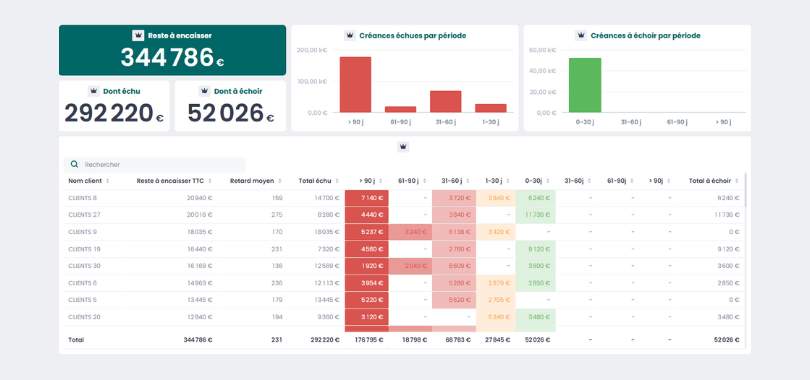Screen dimensions: 810x380
Task: Open the CLIENTS 8 row
Action: [404, 198]
